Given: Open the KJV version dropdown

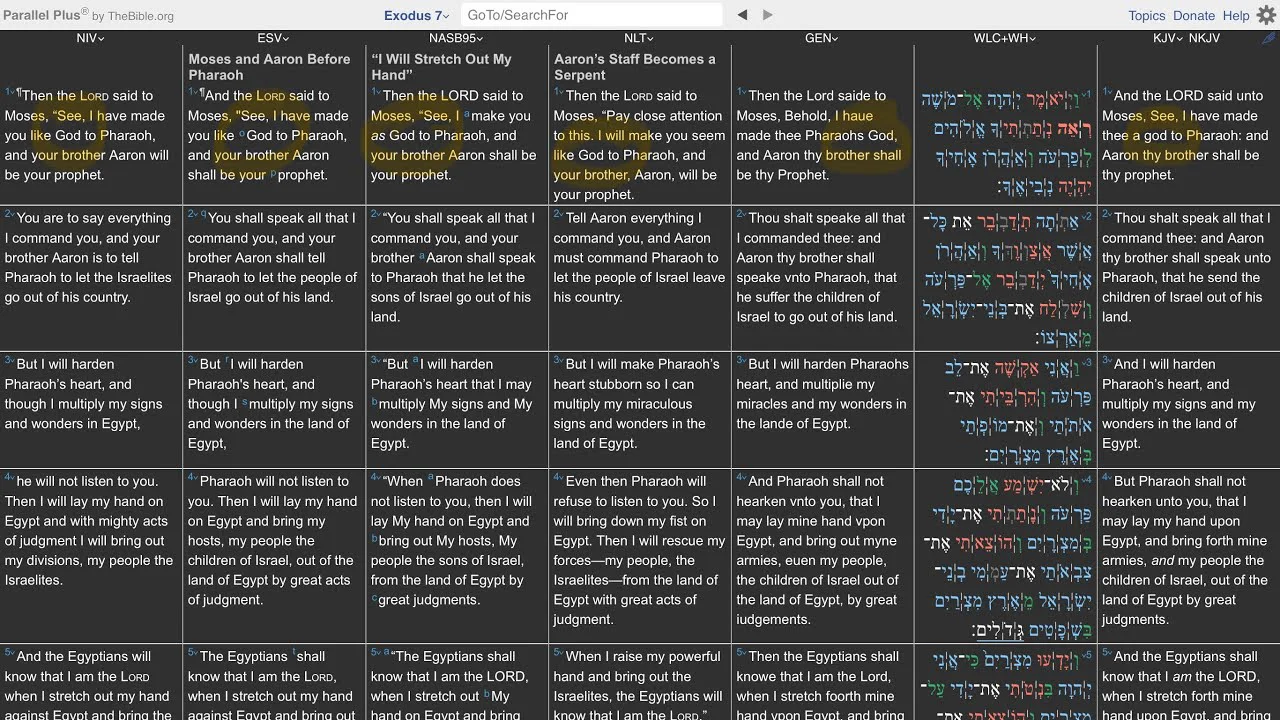Looking at the screenshot, I should click(1168, 38).
